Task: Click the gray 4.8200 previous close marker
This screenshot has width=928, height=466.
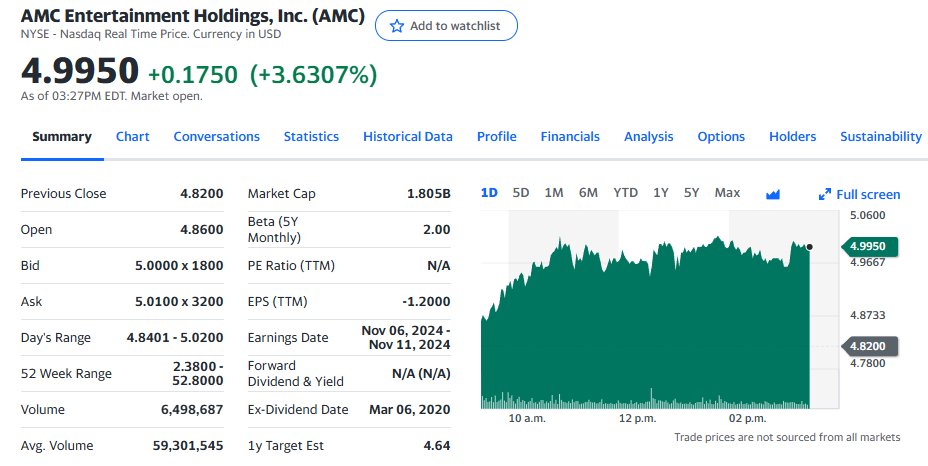Action: 869,346
